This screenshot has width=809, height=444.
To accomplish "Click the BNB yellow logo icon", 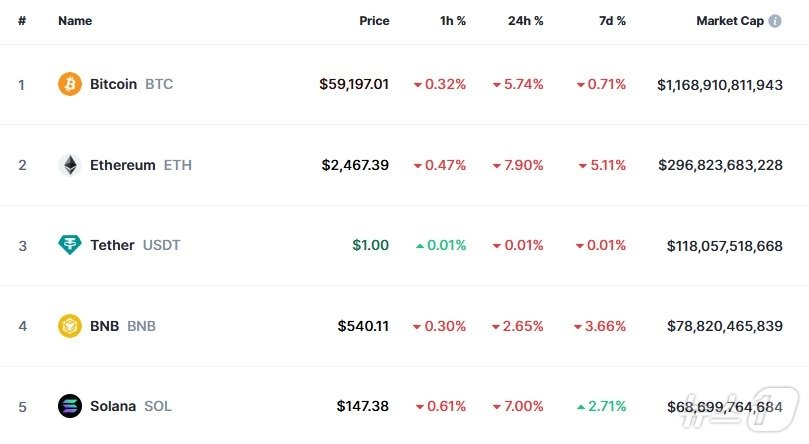I will (x=70, y=326).
